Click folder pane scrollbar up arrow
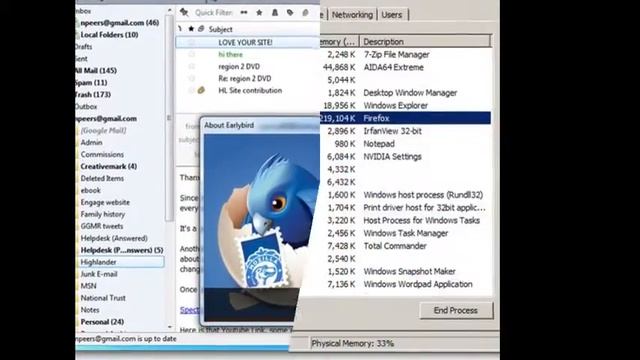This screenshot has height=360, width=640. pos(170,10)
